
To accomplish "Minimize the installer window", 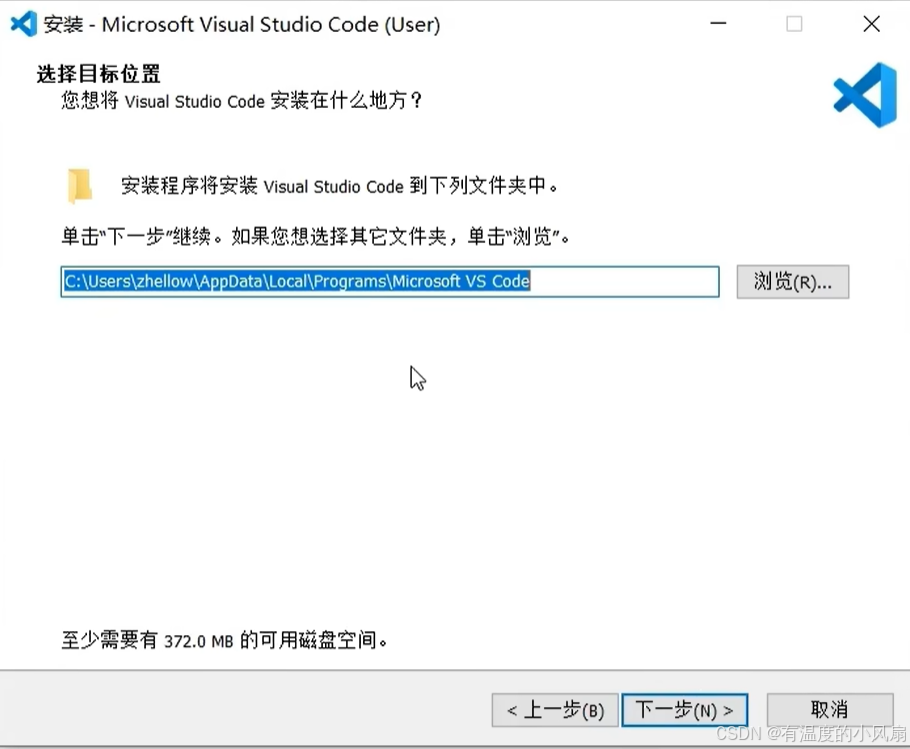I will click(718, 24).
